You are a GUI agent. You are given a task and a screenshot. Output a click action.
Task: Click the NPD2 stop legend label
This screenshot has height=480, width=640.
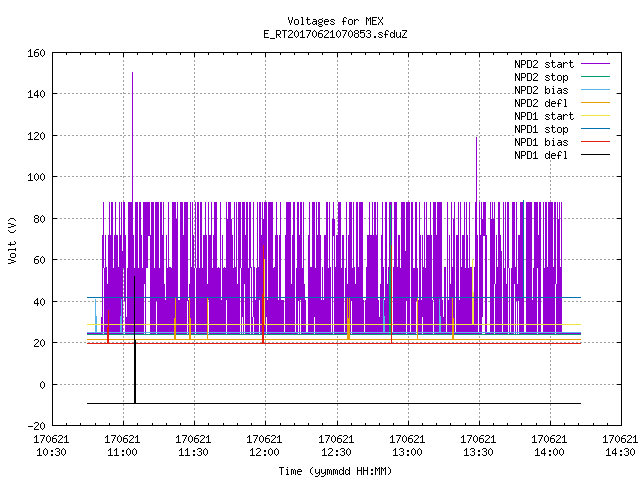pos(541,77)
